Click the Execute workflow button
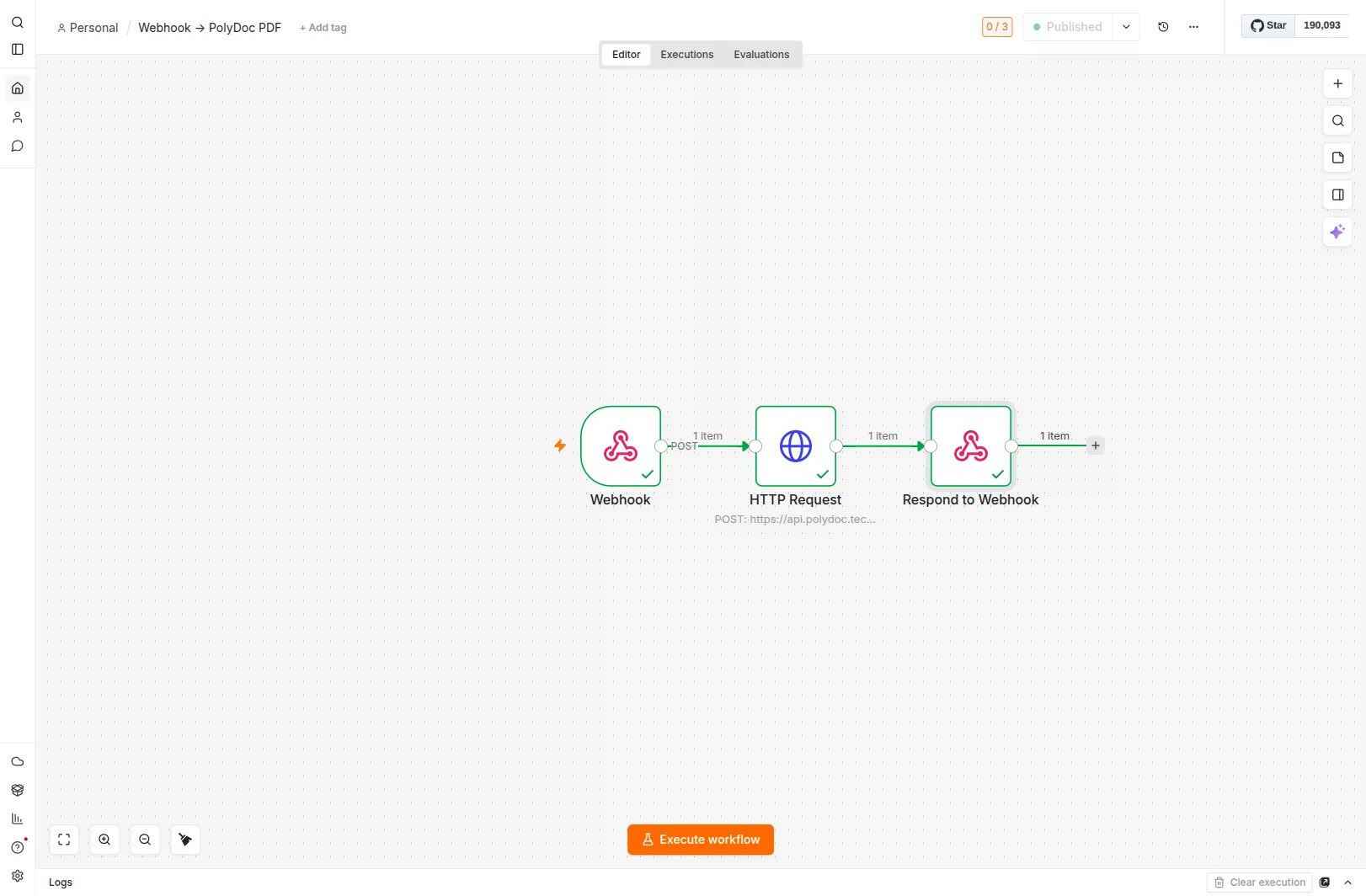The image size is (1366, 896). [701, 840]
